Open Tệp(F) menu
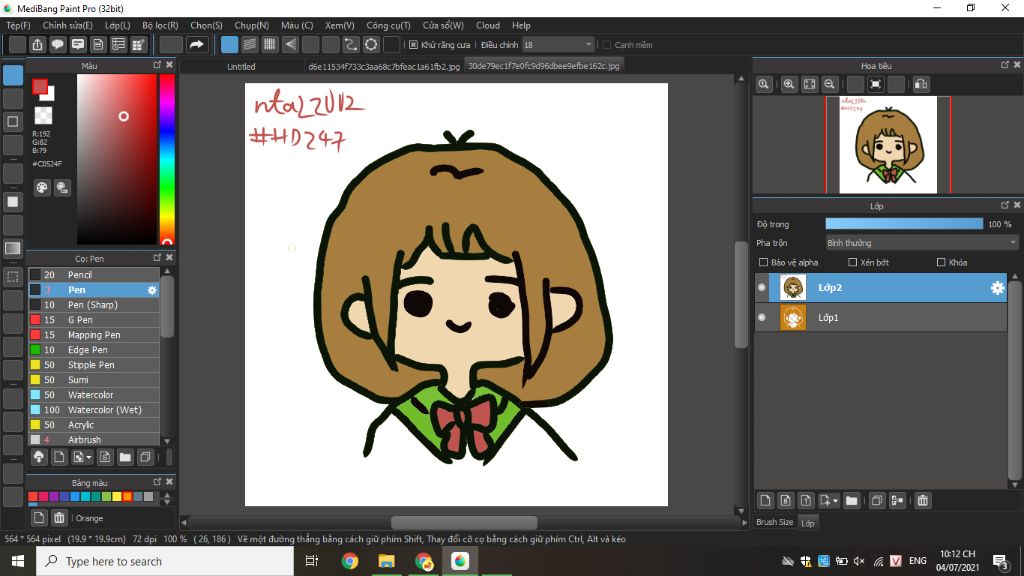This screenshot has width=1024, height=576. pos(18,25)
